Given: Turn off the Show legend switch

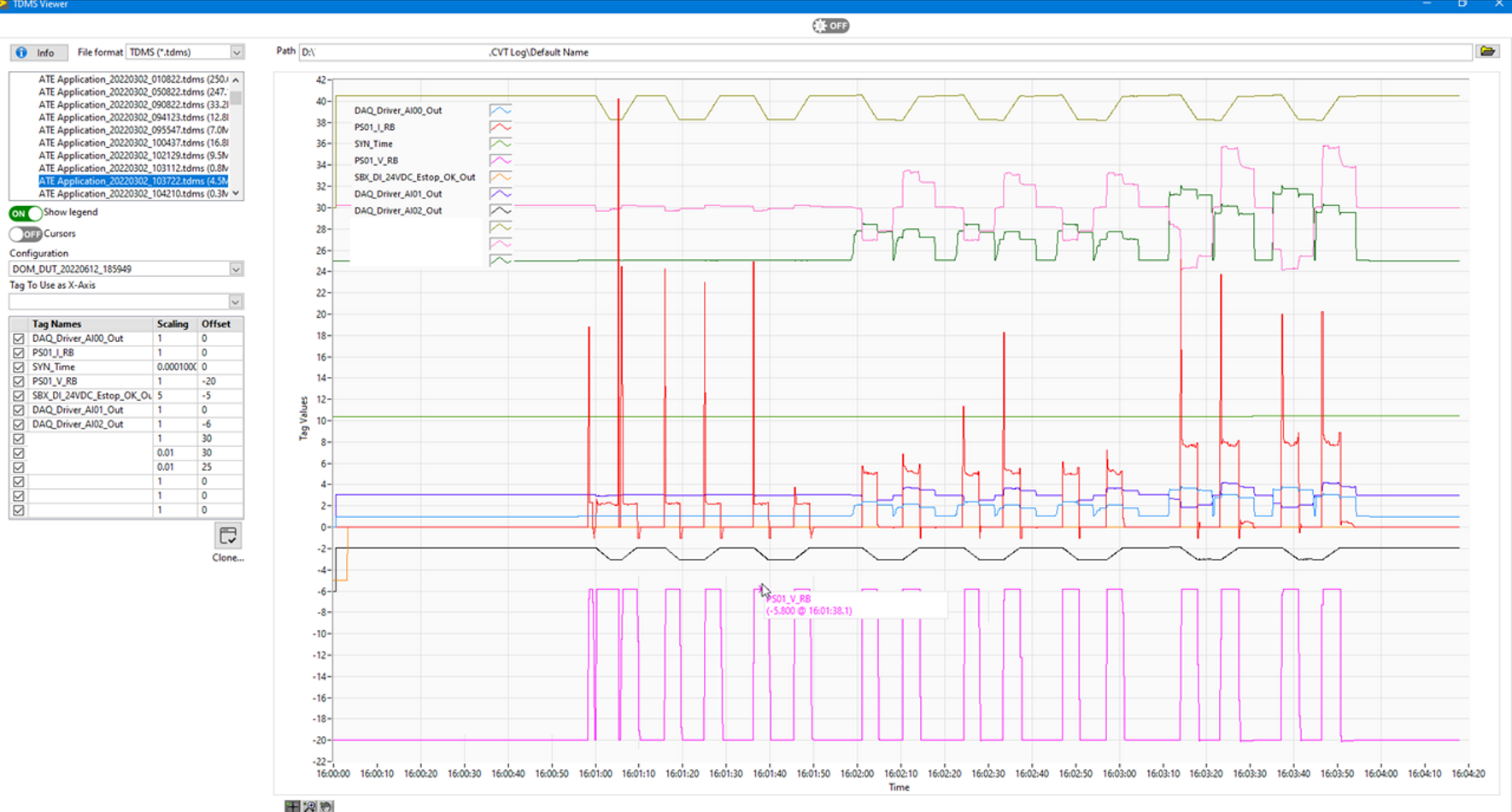Looking at the screenshot, I should (25, 213).
